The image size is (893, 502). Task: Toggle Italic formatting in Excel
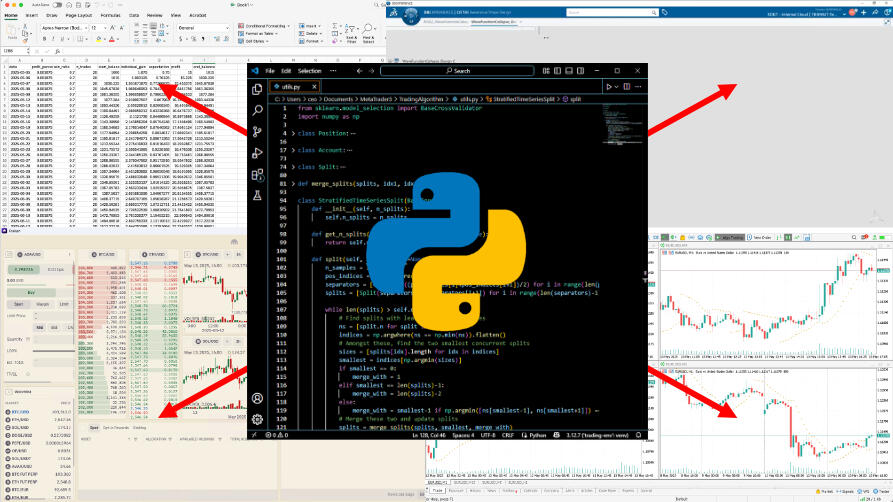click(53, 39)
